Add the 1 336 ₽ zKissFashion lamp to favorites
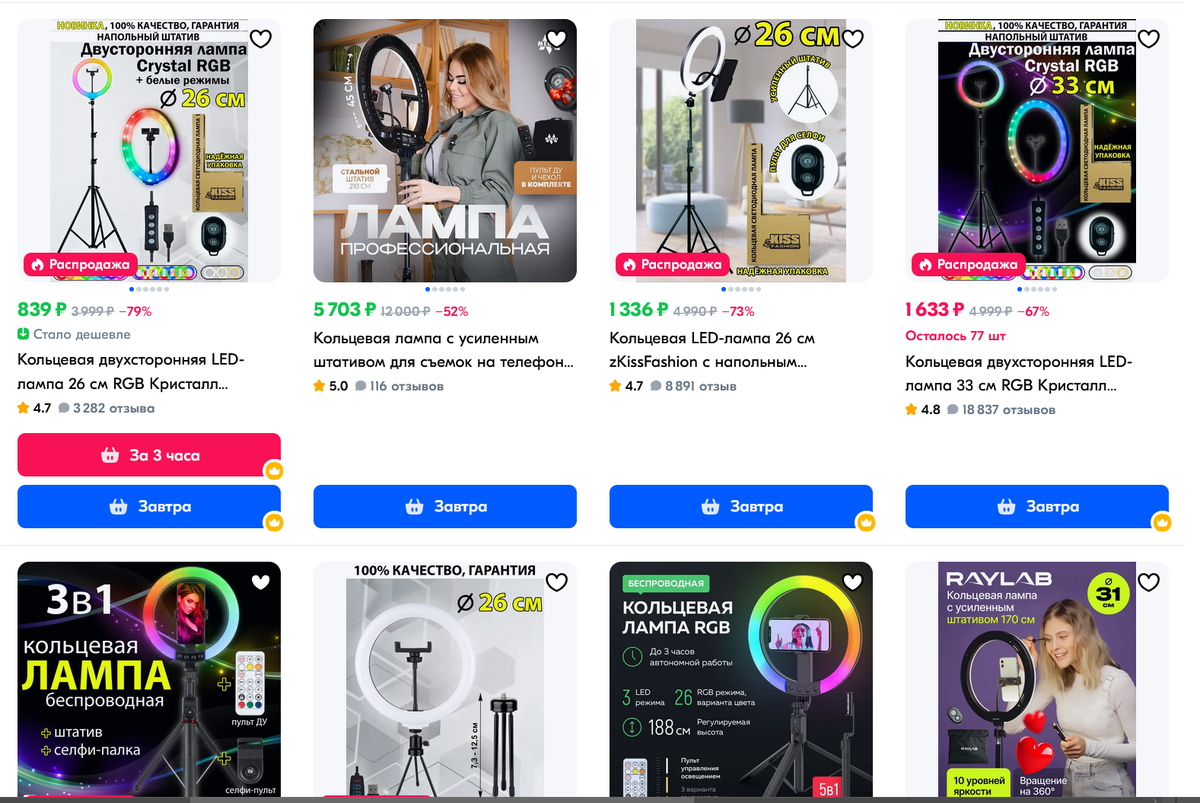 [x=853, y=40]
